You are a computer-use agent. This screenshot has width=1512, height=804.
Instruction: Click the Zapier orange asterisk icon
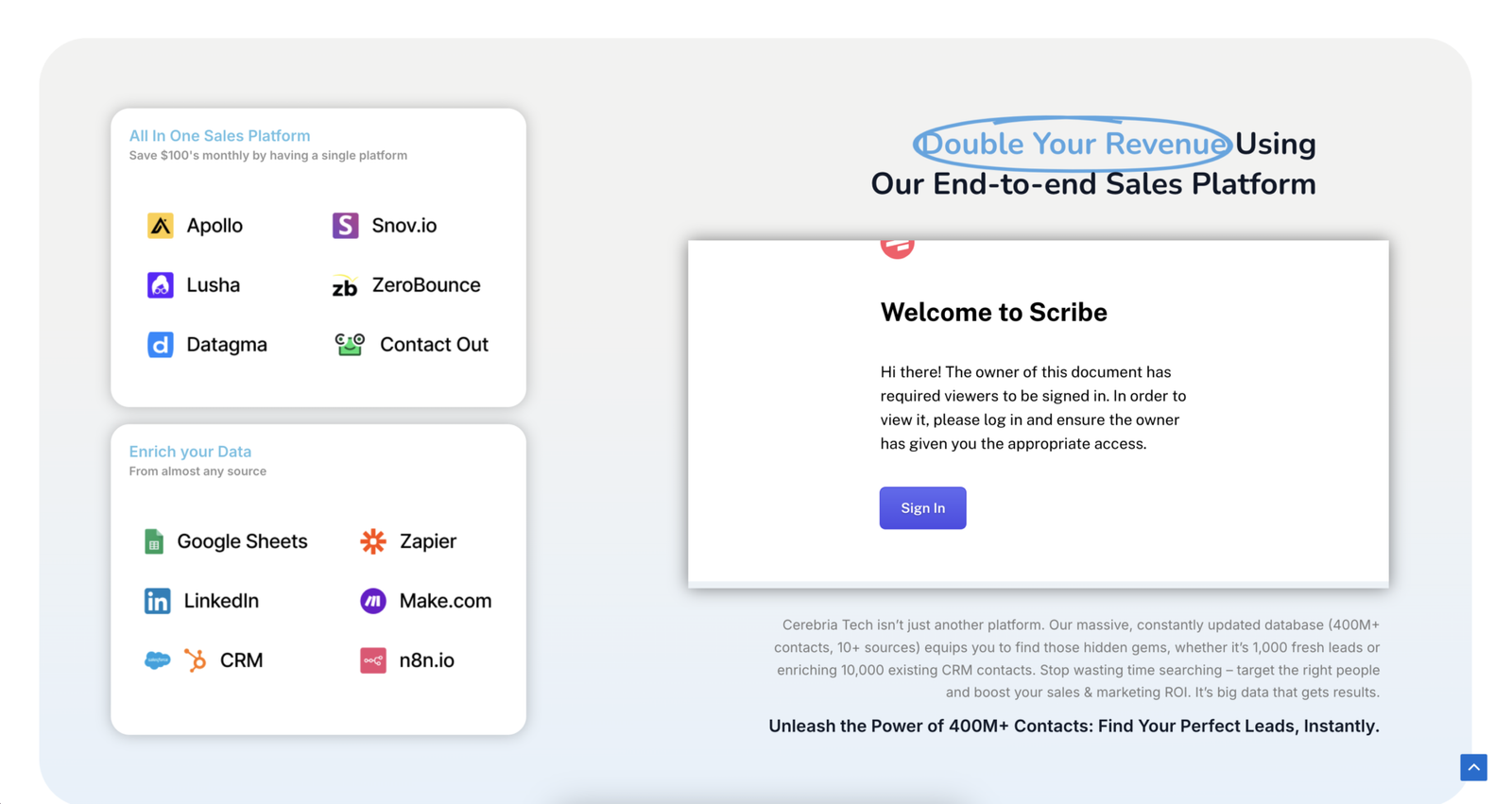(373, 541)
